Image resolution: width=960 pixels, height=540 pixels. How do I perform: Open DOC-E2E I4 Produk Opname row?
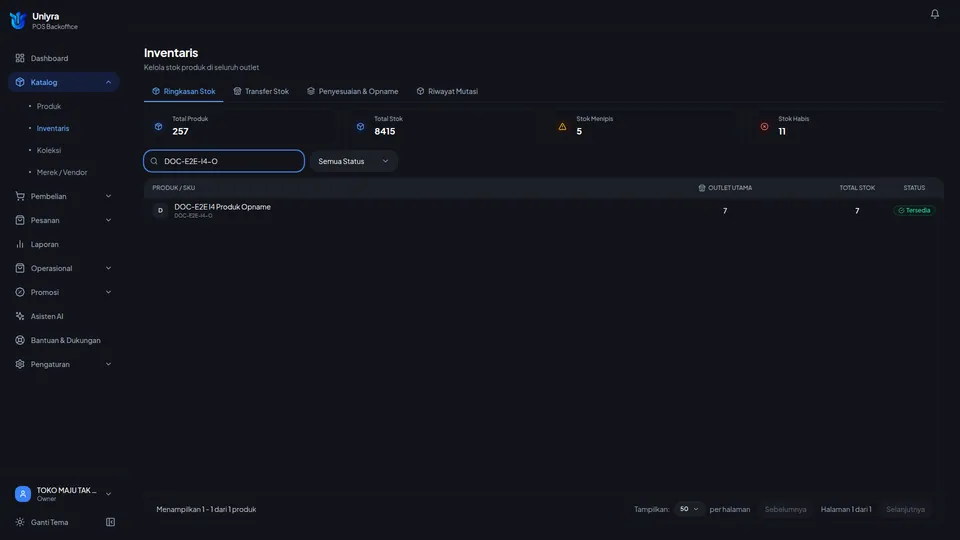[544, 210]
